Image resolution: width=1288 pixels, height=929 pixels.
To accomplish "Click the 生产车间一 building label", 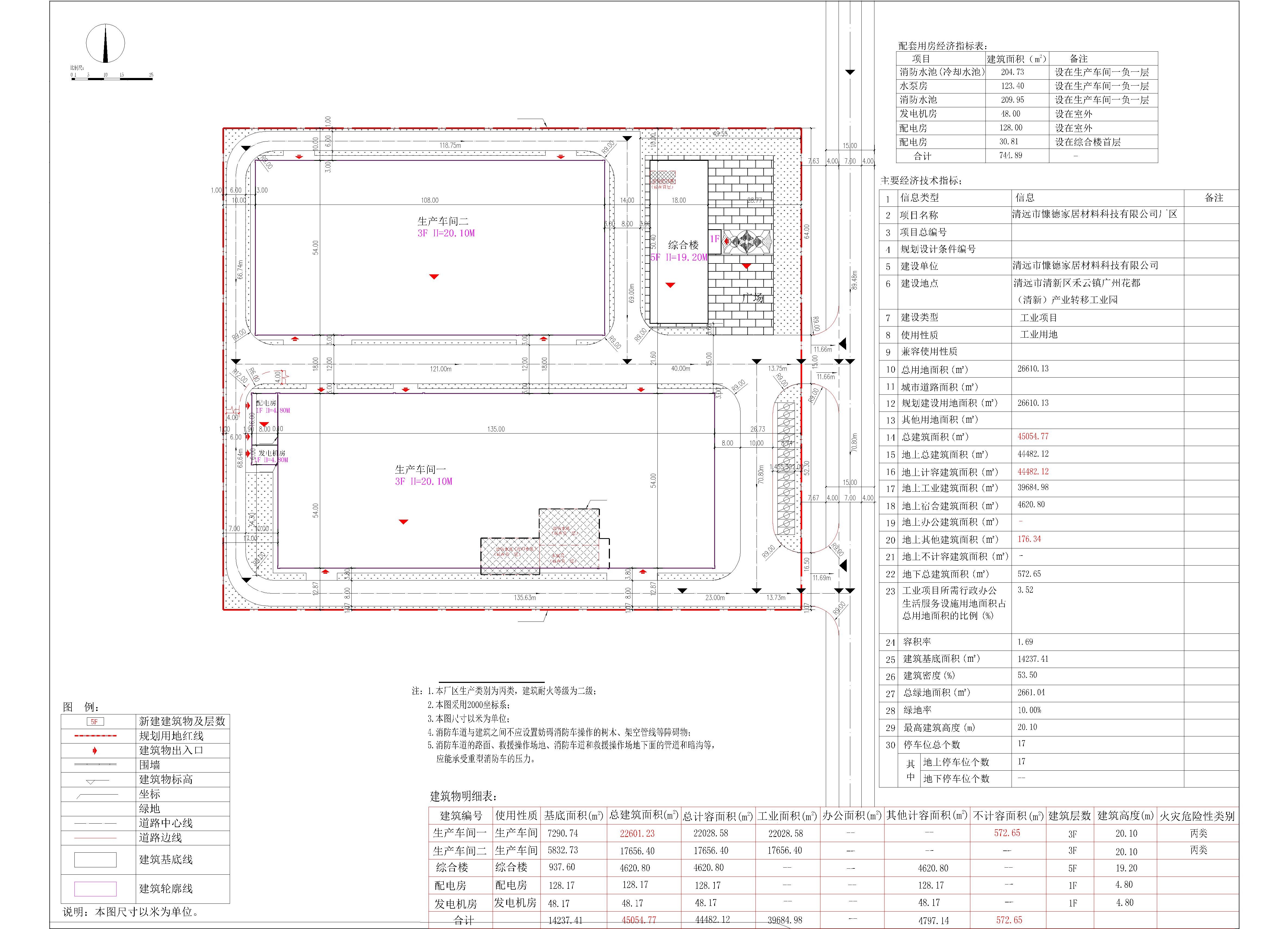I will click(x=421, y=470).
